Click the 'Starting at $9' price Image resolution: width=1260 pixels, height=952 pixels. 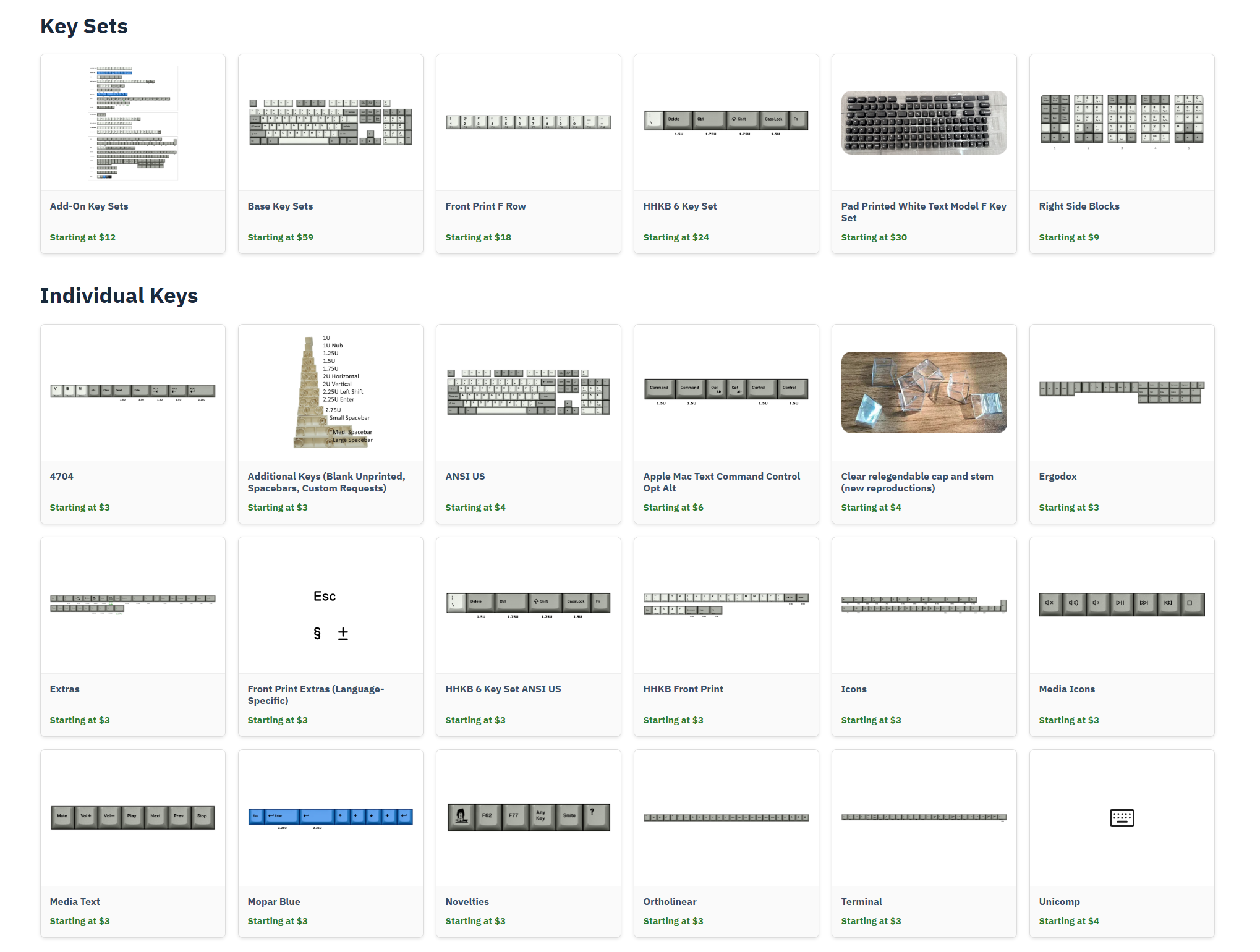[1069, 237]
